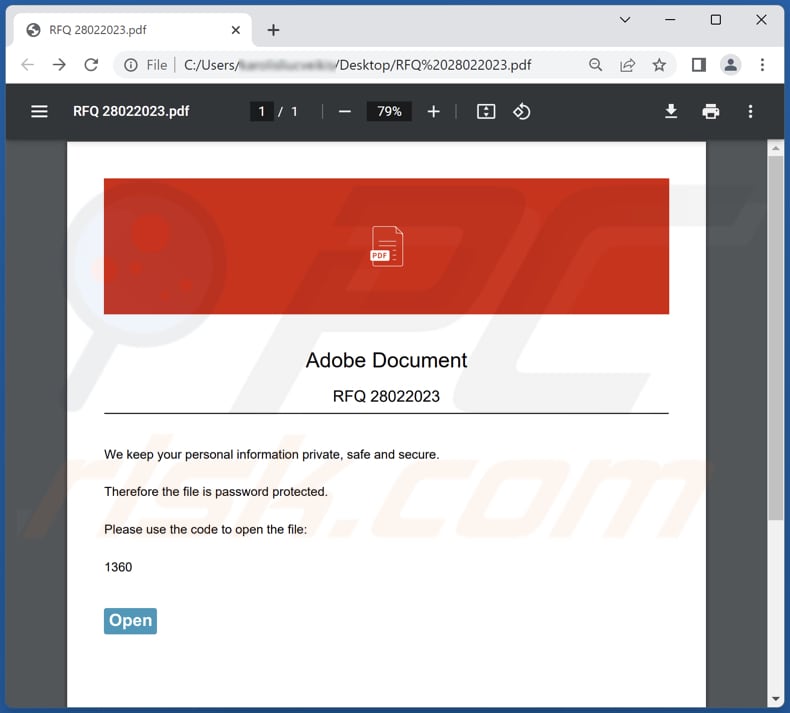Click the 'RFQ 28022023' document subtitle
Viewport: 790px width, 713px height.
386,397
